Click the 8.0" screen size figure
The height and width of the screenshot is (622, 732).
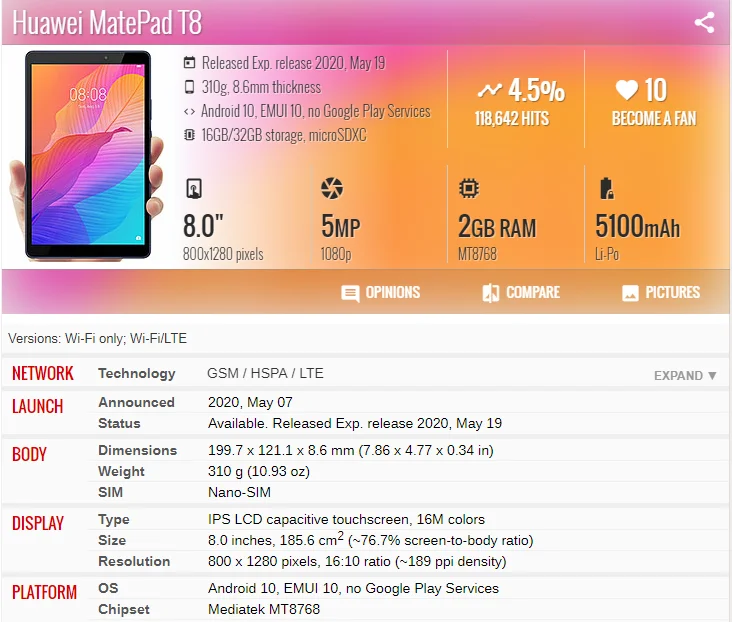[203, 226]
